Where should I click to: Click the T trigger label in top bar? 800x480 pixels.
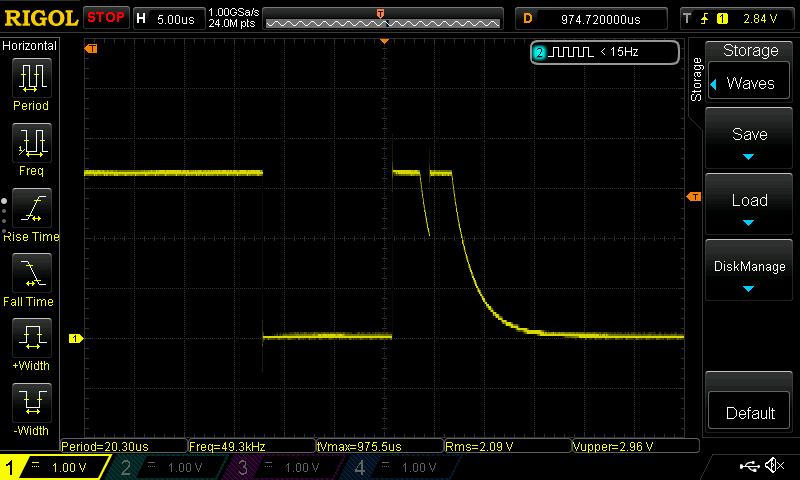pyautogui.click(x=687, y=19)
